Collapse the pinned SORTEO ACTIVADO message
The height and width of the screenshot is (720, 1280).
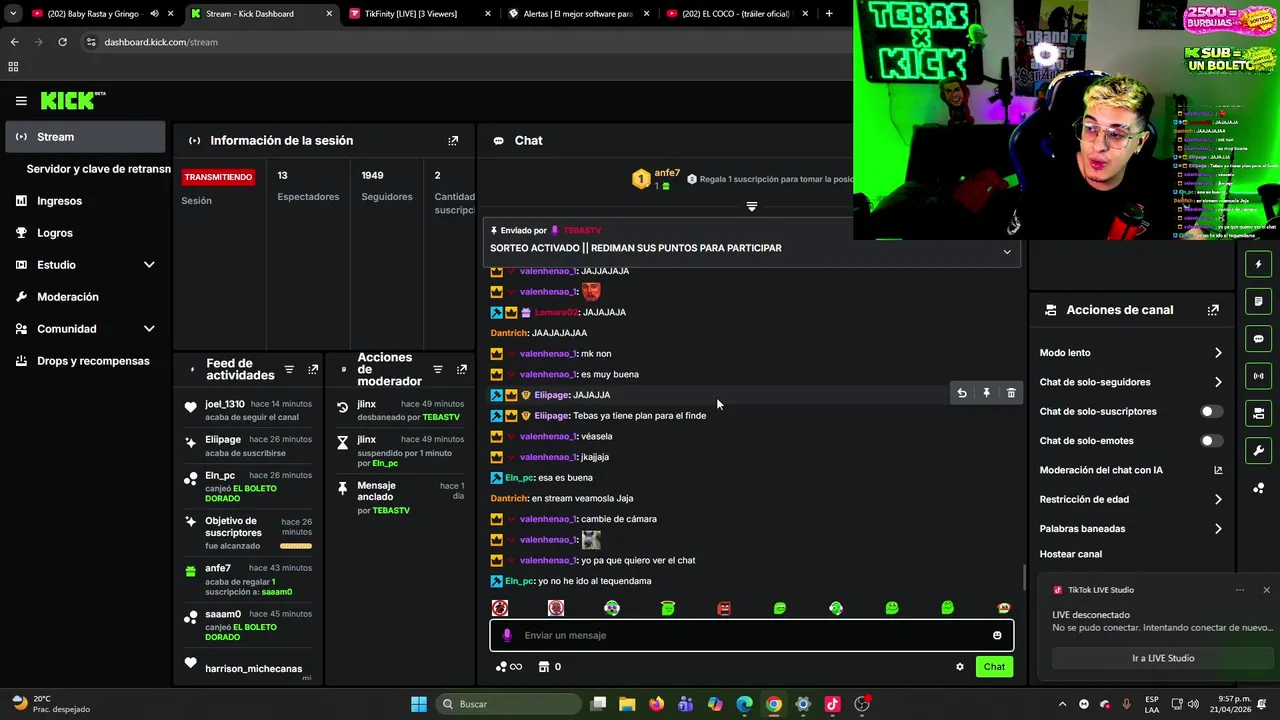coord(1007,252)
